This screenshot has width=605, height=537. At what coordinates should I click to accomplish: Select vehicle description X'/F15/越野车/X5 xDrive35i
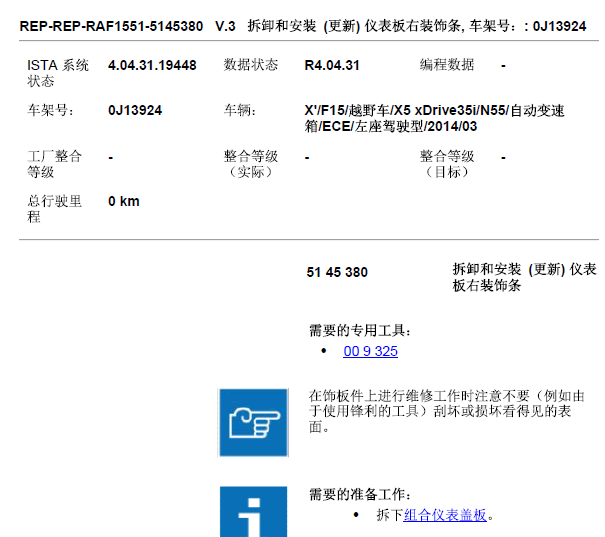click(434, 118)
